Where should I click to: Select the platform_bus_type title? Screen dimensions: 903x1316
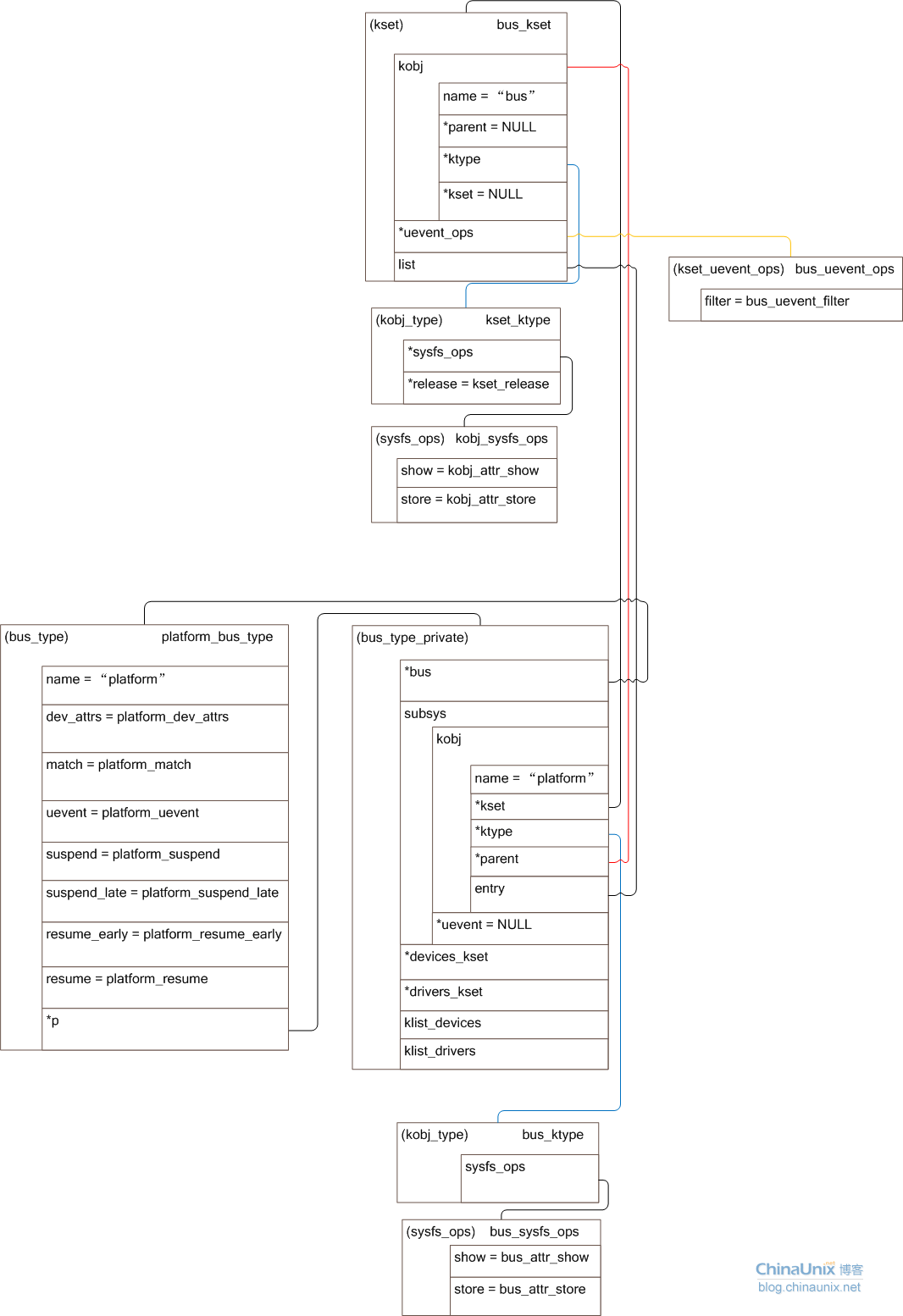pyautogui.click(x=217, y=637)
